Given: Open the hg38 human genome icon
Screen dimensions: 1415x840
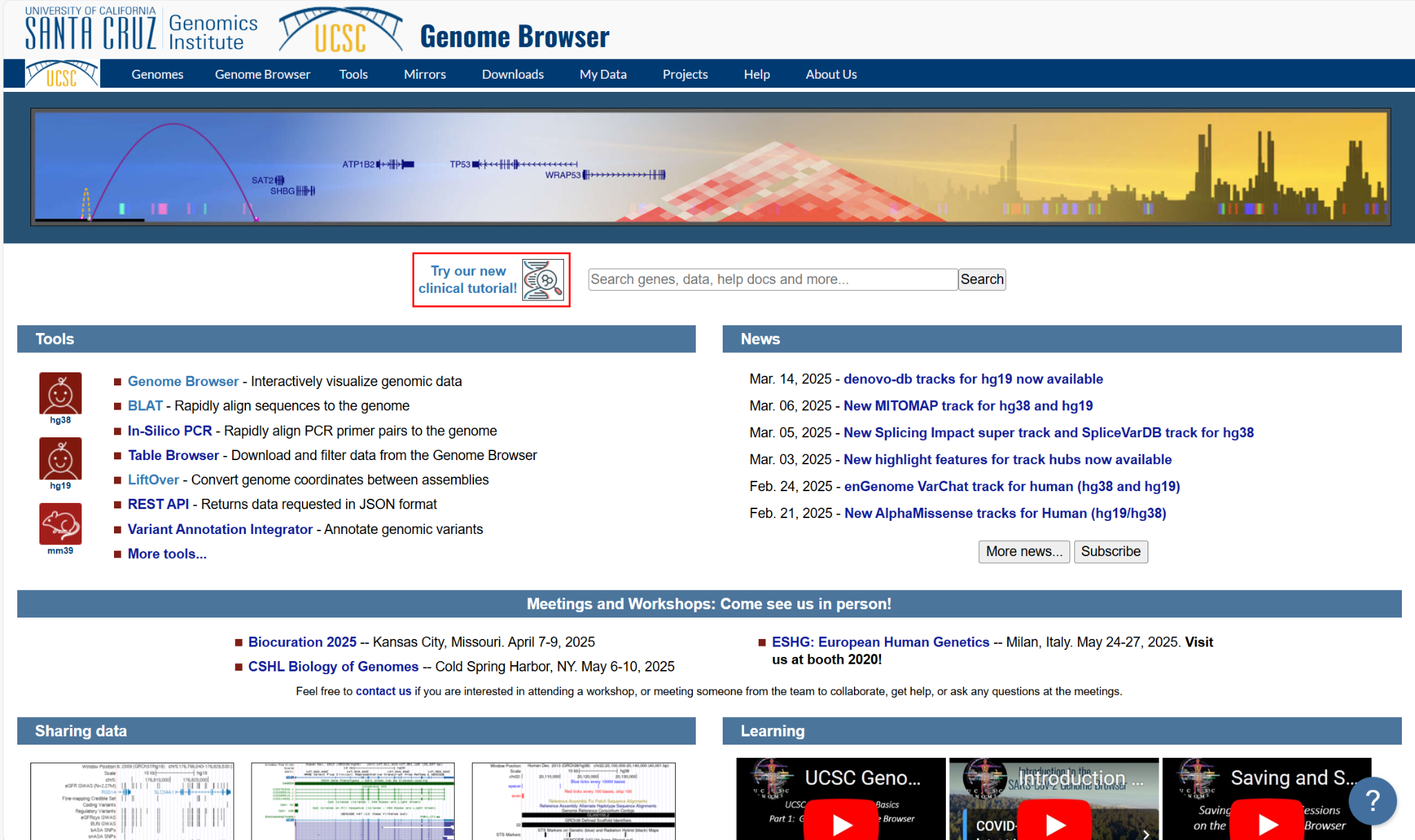Looking at the screenshot, I should pyautogui.click(x=60, y=394).
